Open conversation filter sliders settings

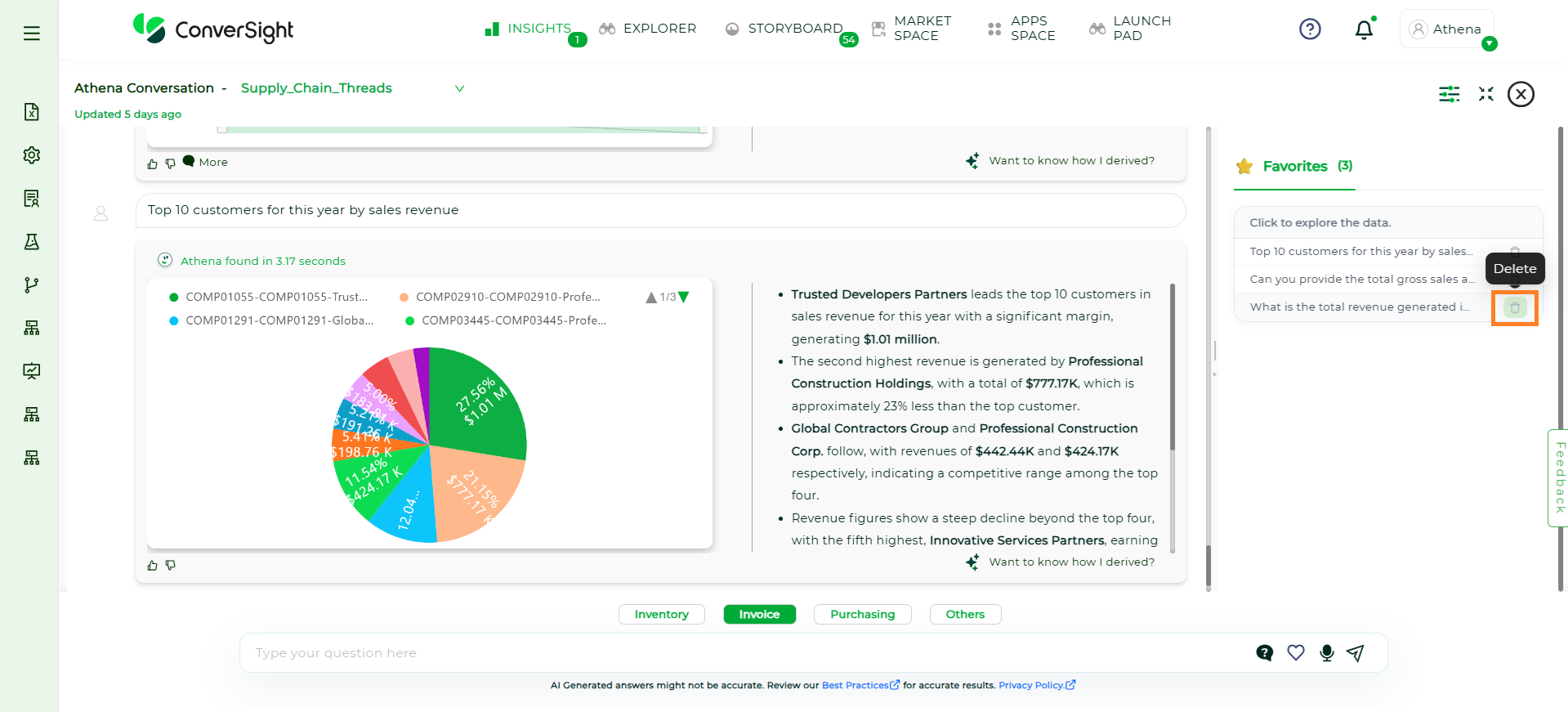[1450, 94]
